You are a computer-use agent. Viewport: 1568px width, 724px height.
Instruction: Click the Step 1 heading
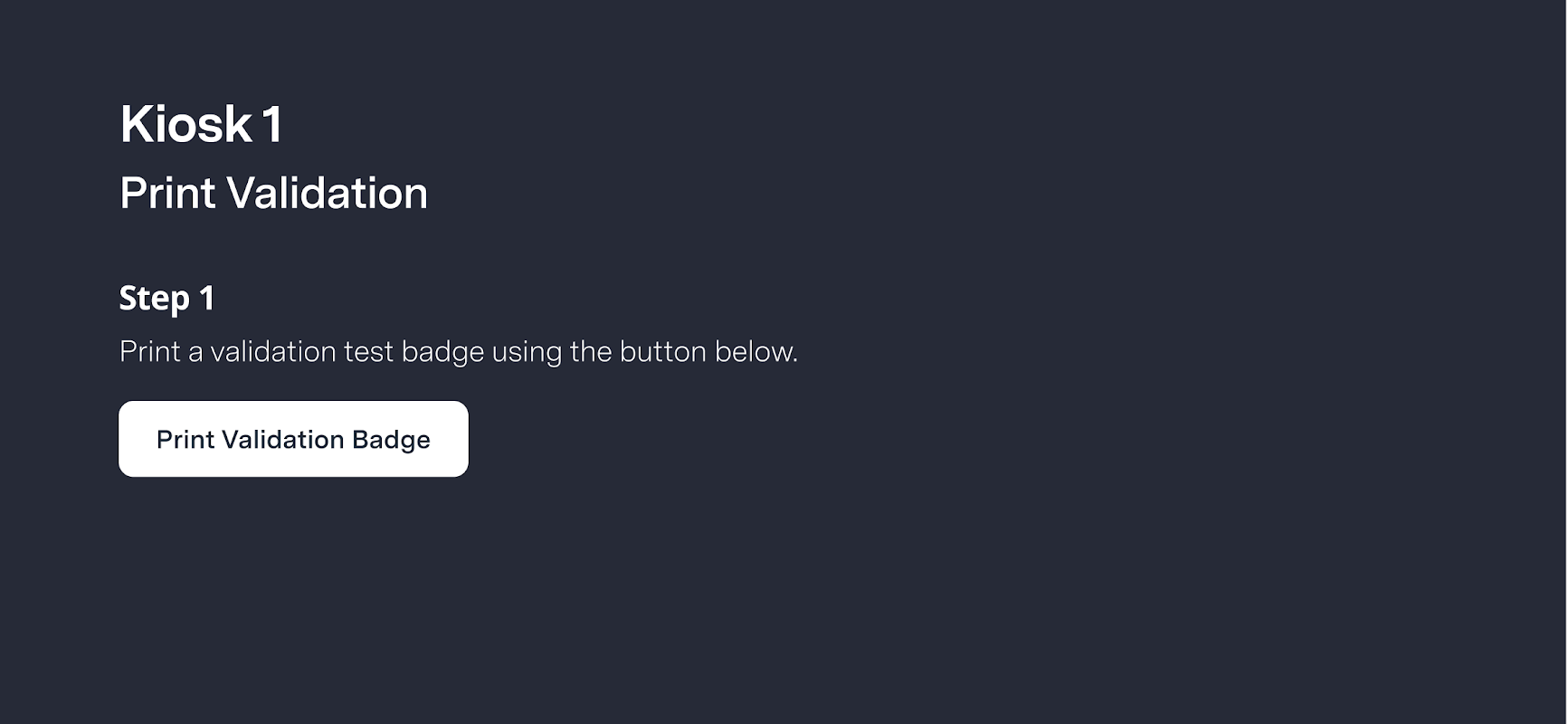pyautogui.click(x=166, y=298)
